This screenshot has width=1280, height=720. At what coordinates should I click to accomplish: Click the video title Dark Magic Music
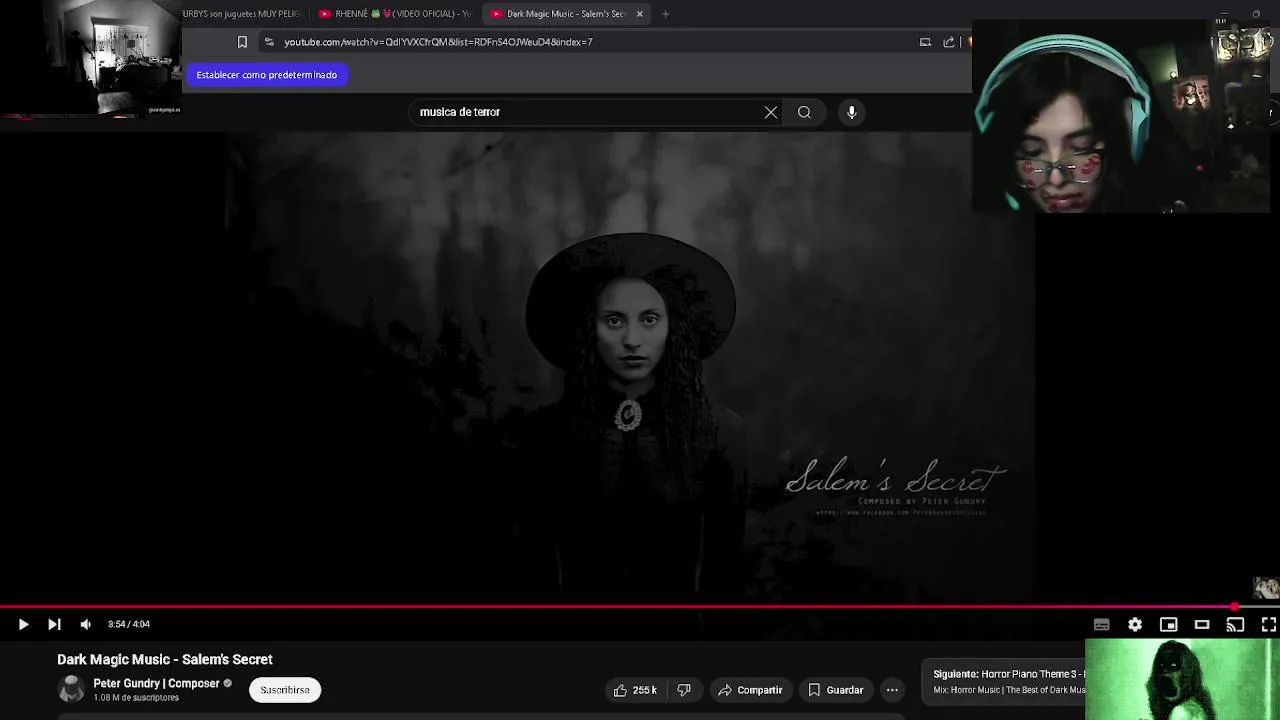(165, 659)
